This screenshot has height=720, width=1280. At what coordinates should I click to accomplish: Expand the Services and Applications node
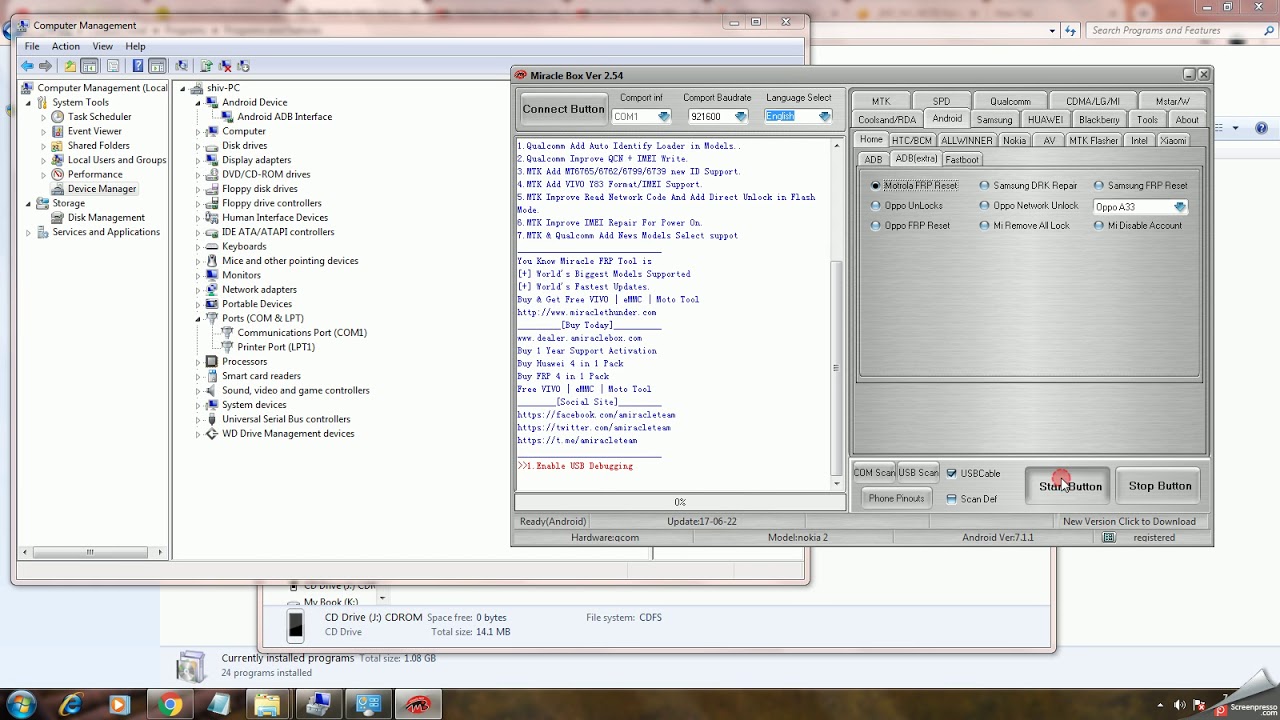[x=28, y=232]
